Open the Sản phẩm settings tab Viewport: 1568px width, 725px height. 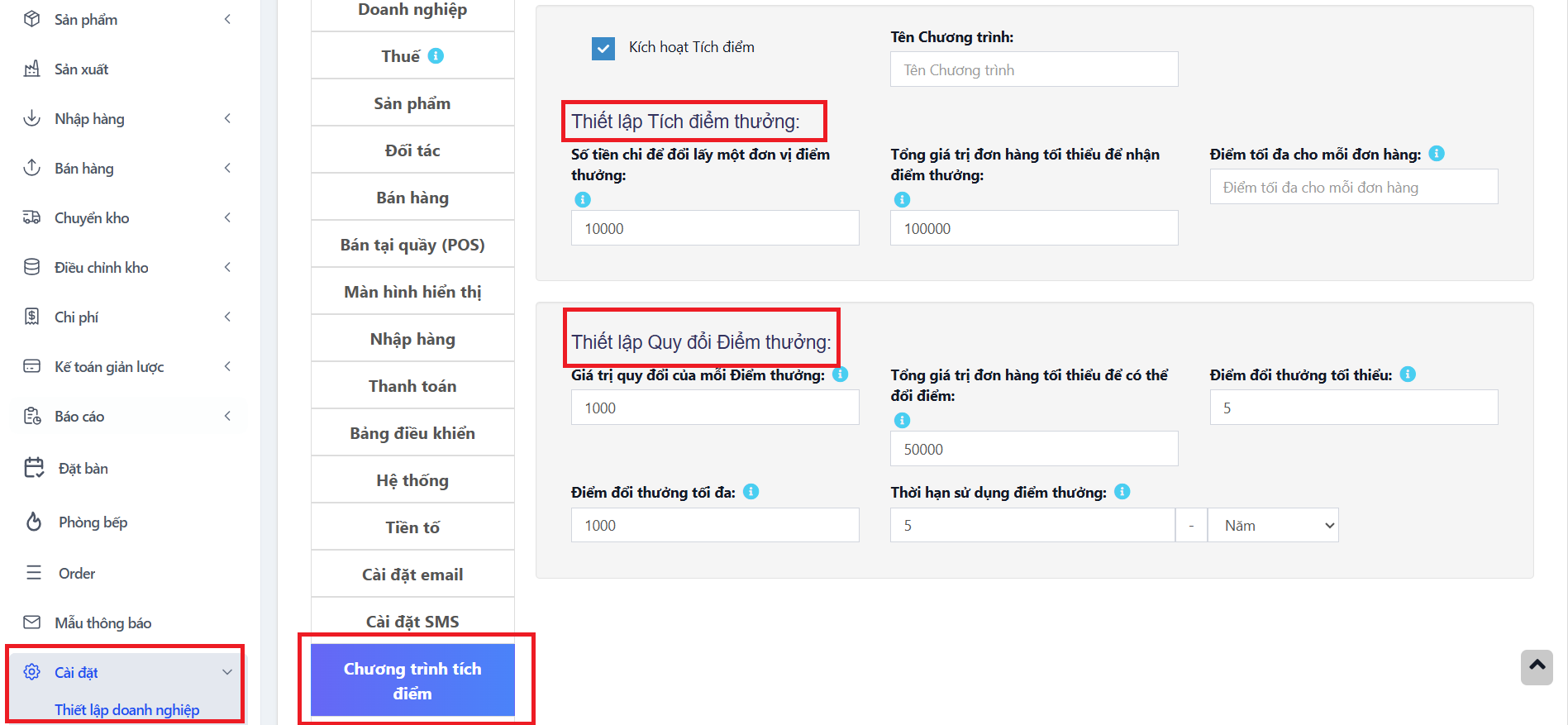(x=412, y=103)
